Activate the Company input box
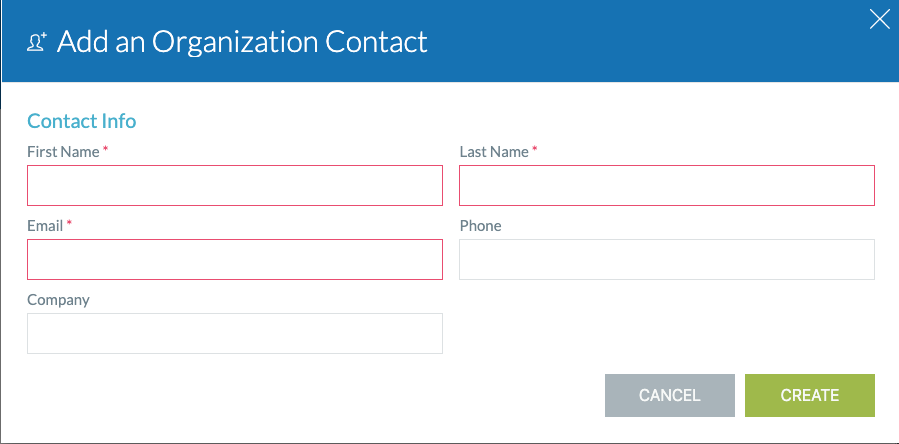This screenshot has width=899, height=444. 234,333
